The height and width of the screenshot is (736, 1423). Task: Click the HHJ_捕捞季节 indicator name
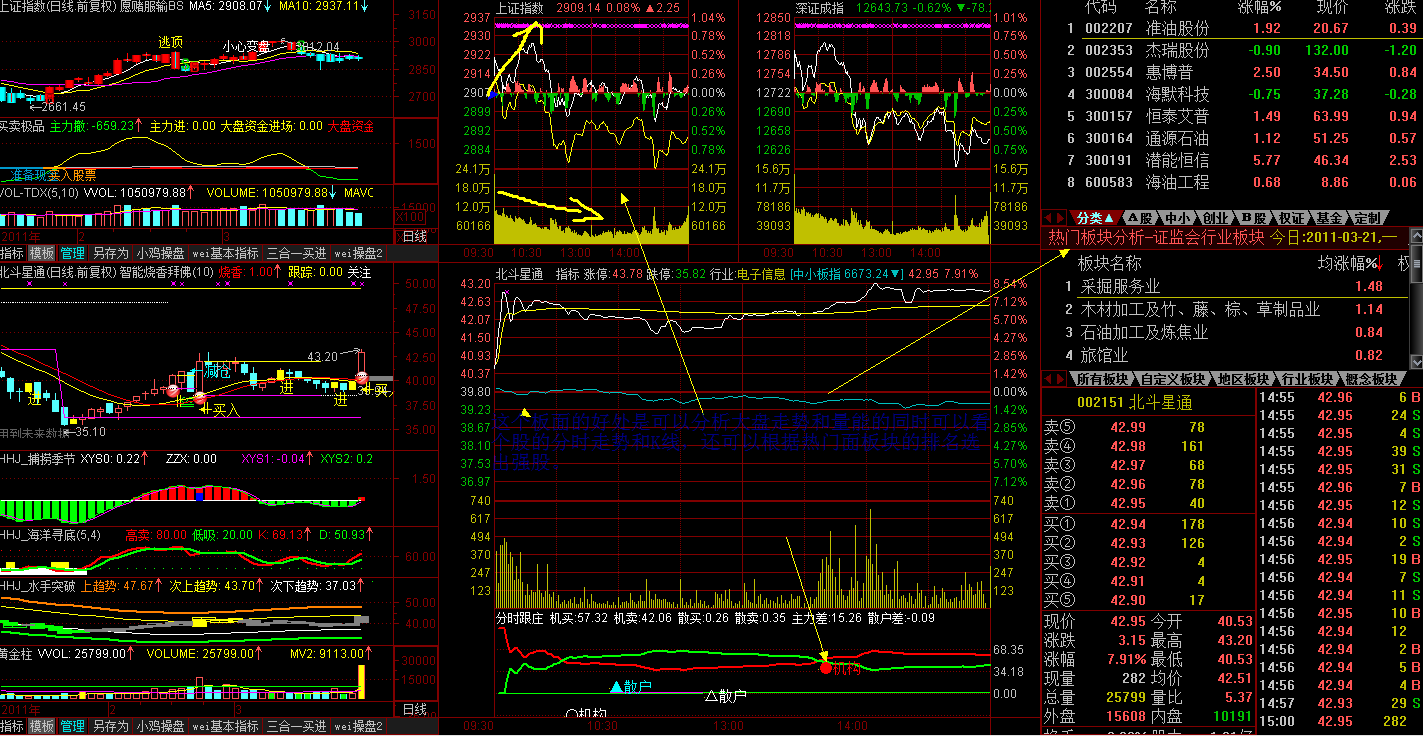(37, 459)
